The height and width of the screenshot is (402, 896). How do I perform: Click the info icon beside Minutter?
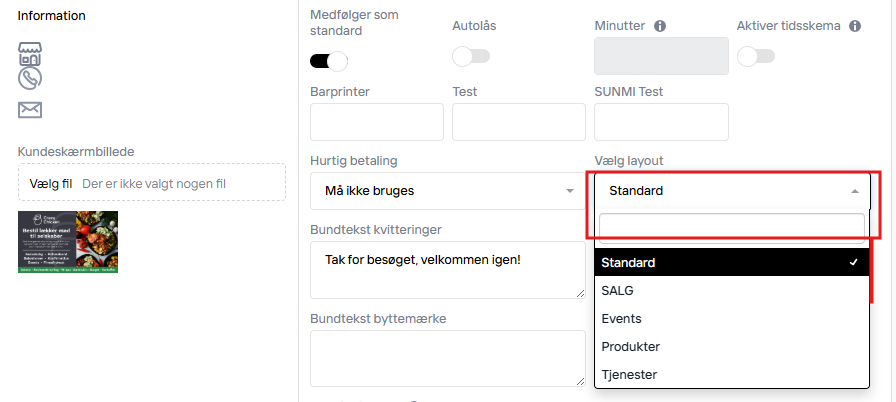pyautogui.click(x=660, y=26)
